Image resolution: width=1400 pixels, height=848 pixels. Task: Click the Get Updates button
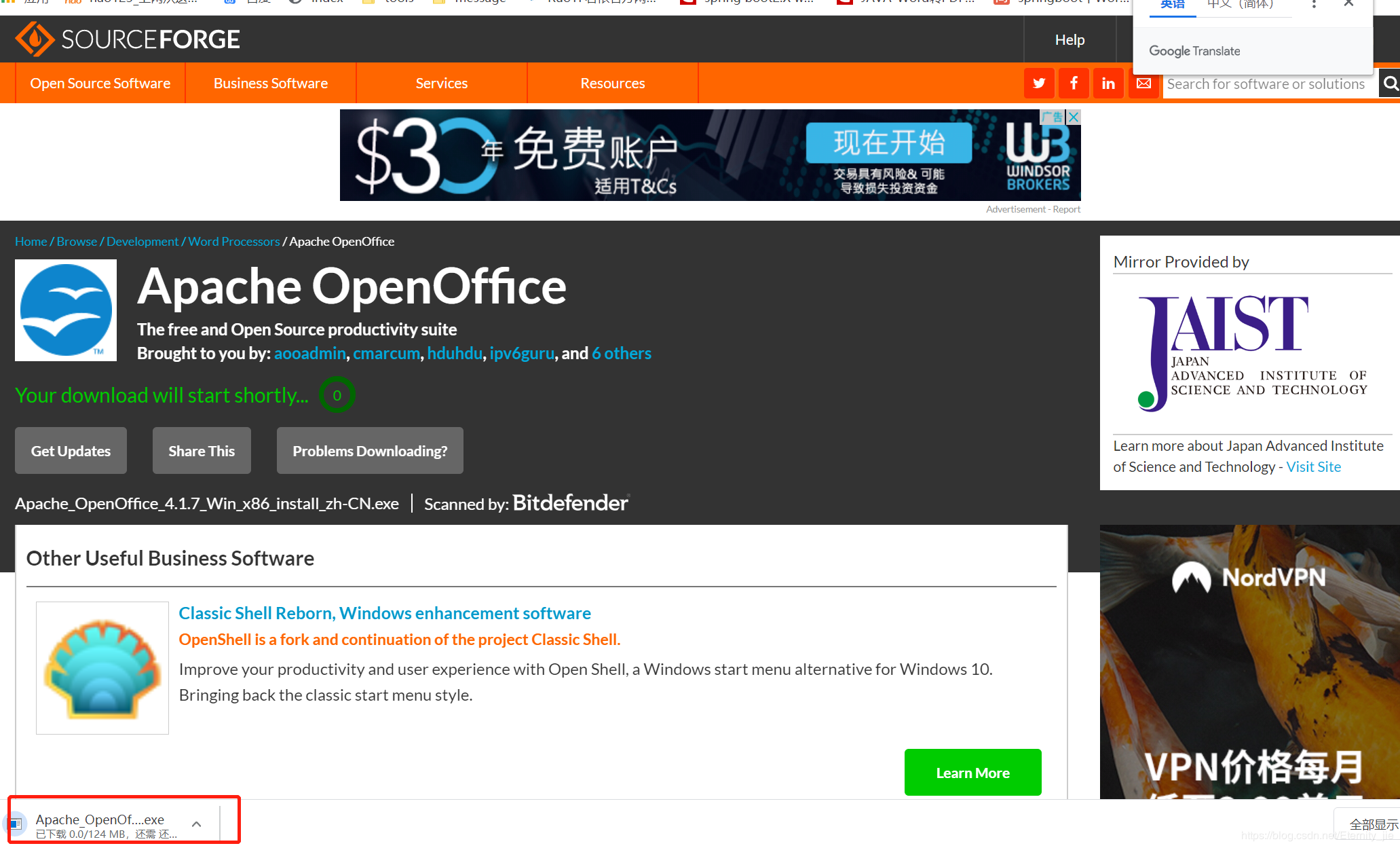71,451
